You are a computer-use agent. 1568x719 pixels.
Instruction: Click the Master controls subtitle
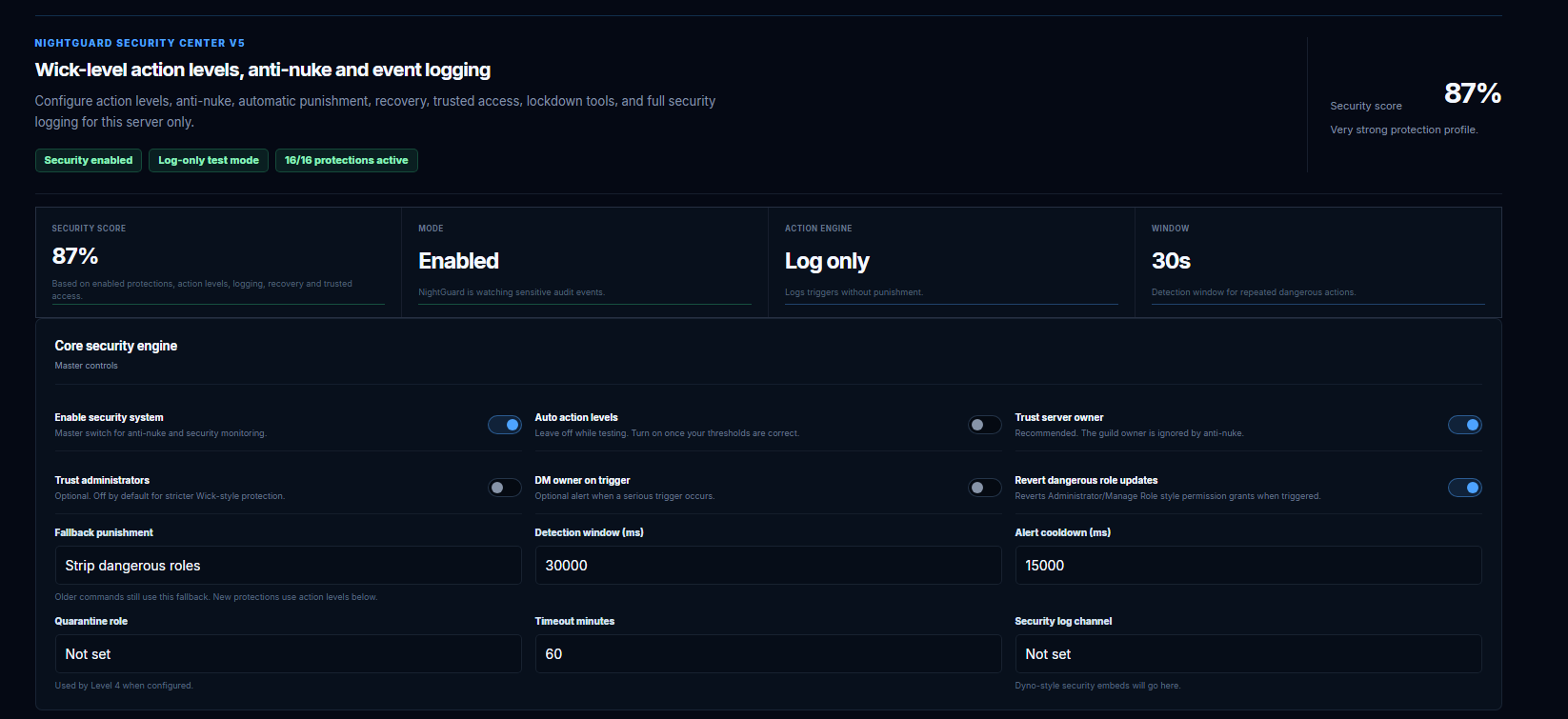87,366
